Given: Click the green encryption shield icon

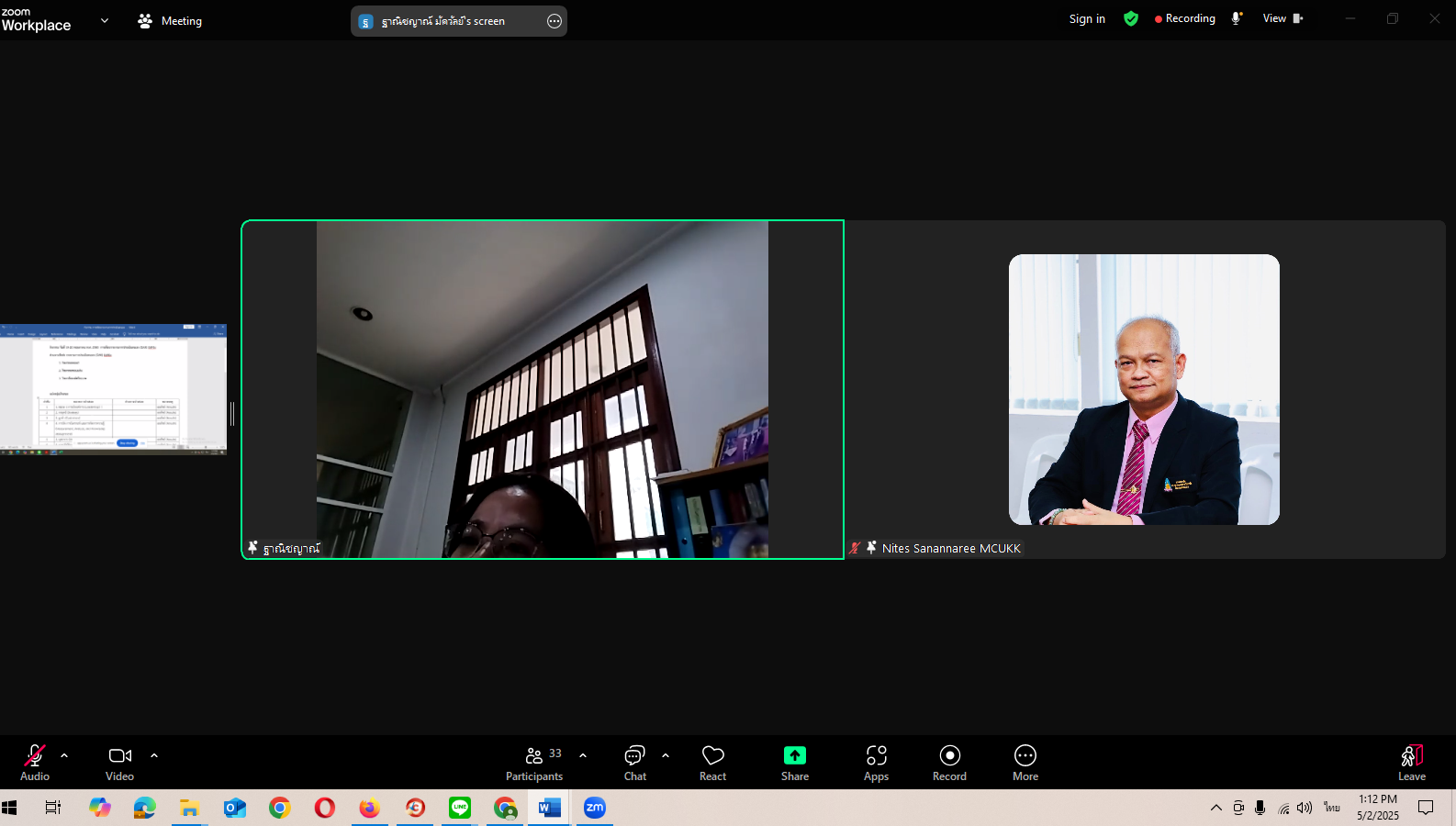Looking at the screenshot, I should tap(1131, 18).
